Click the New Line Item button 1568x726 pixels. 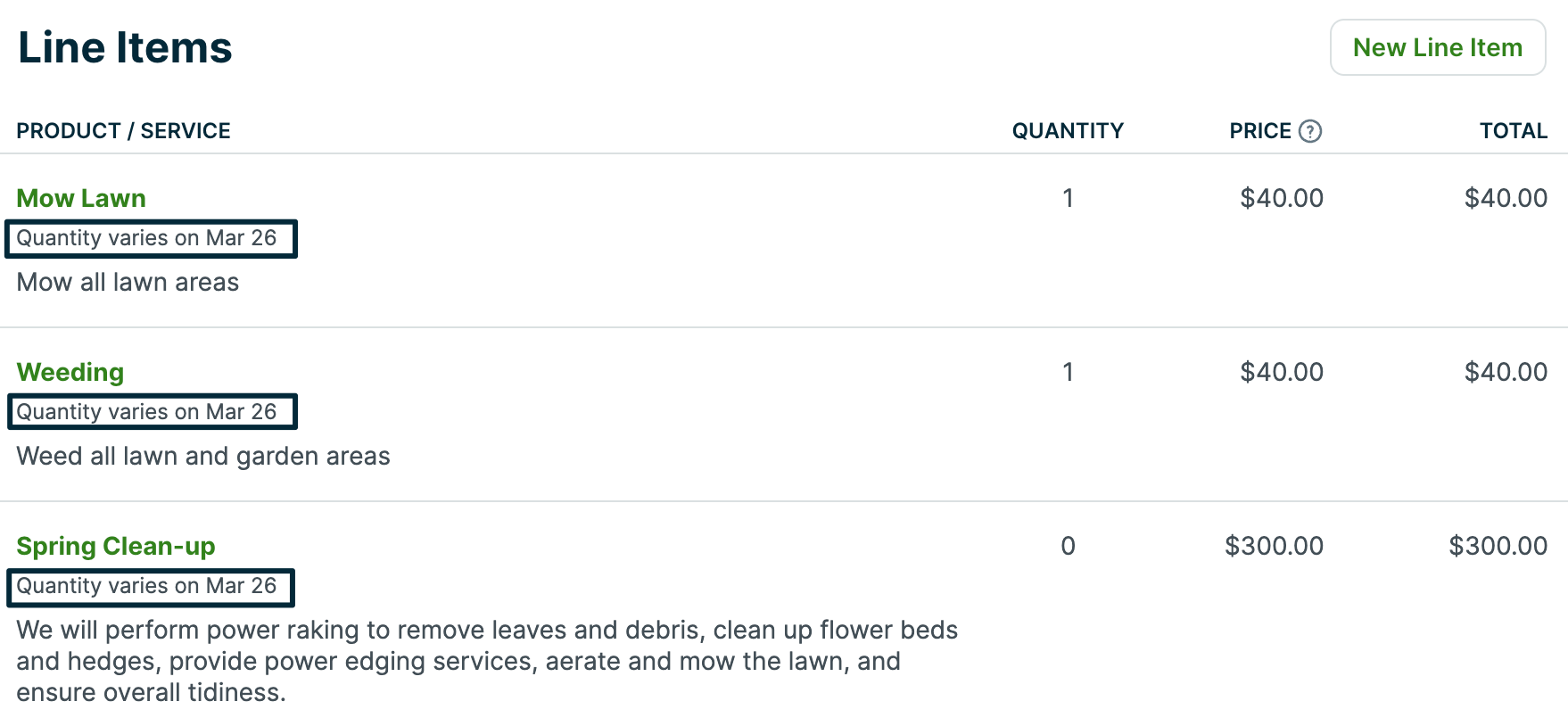click(1437, 47)
